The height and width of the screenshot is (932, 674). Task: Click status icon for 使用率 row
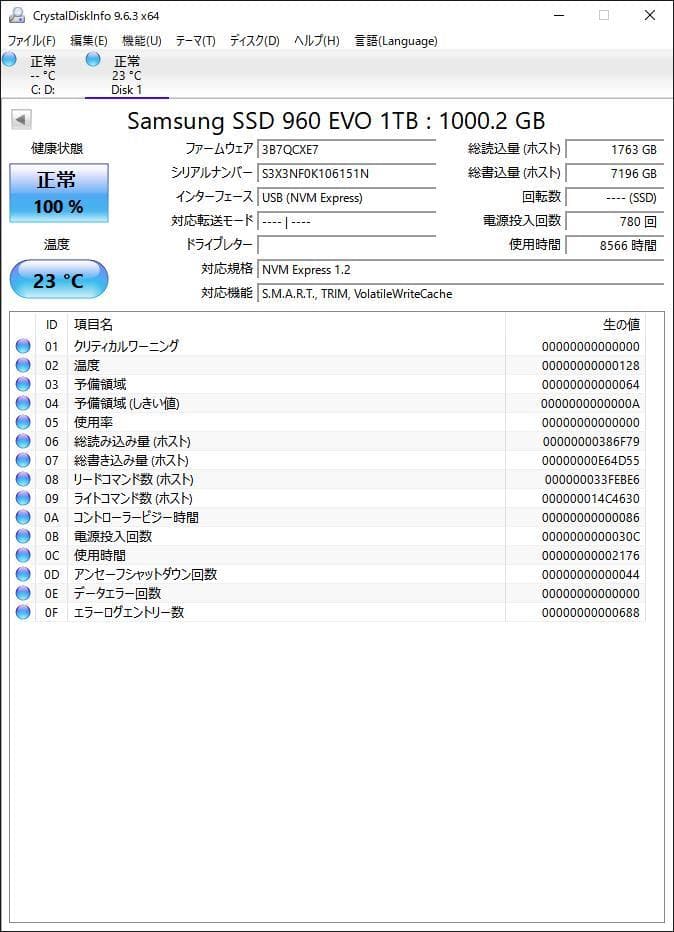23,422
